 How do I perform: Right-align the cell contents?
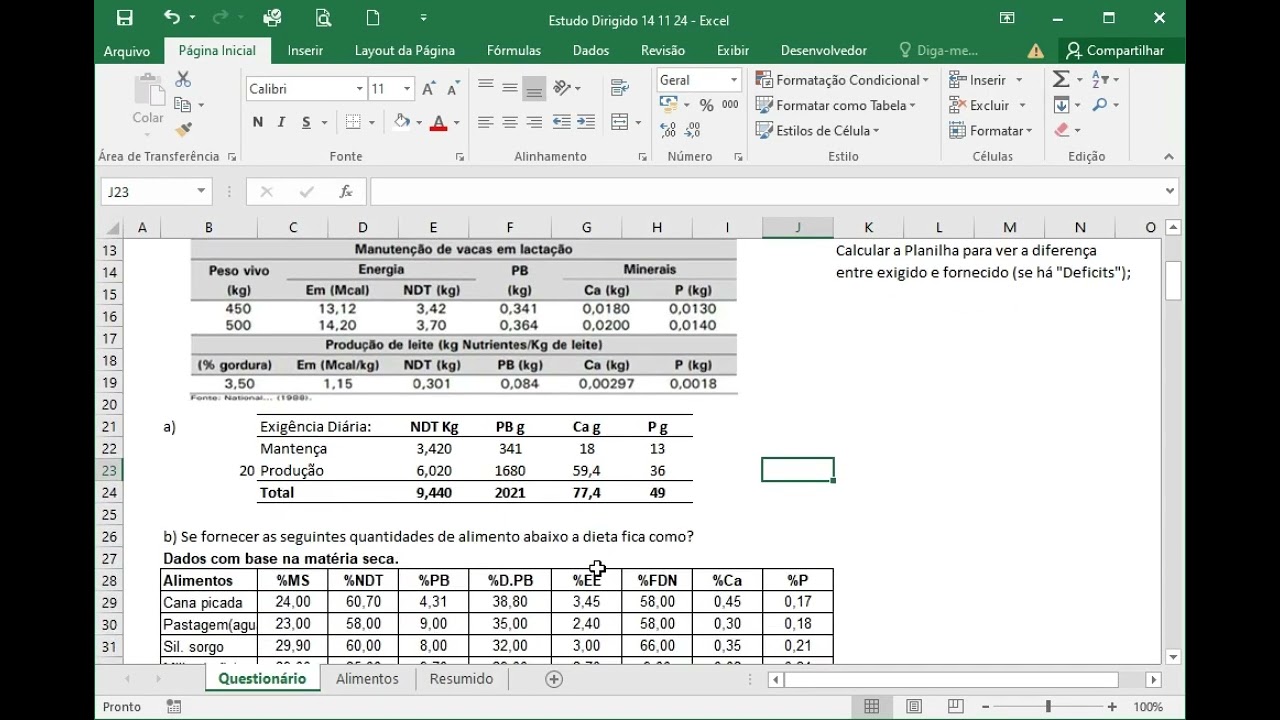coord(534,122)
